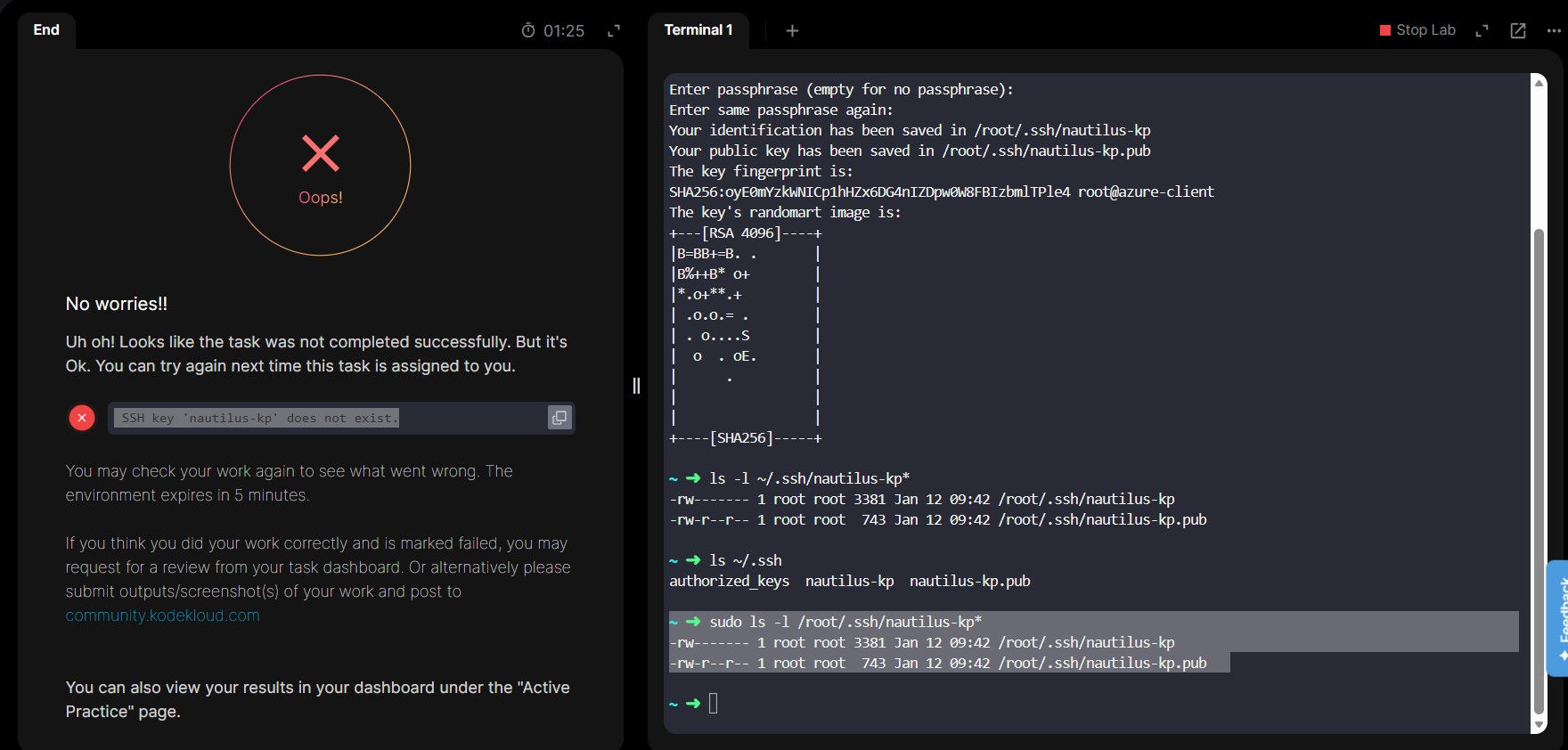1568x750 pixels.
Task: Open the community.kodekloud.com link
Action: (x=162, y=615)
